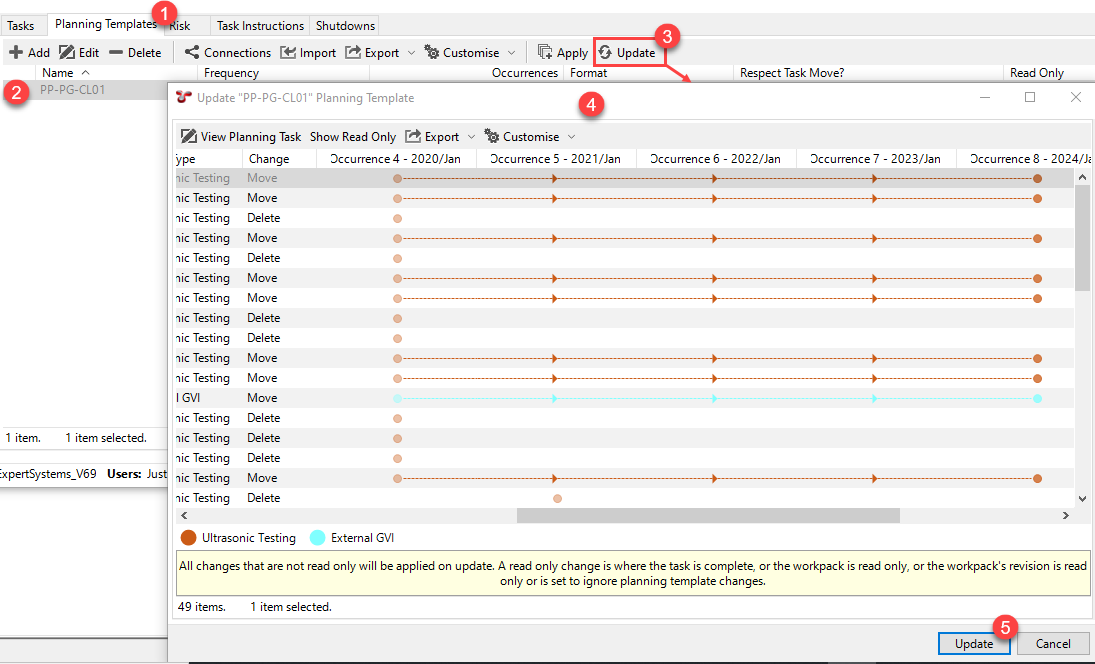The image size is (1095, 664).
Task: Maximize the Update Planning Template dialog
Action: (x=1030, y=97)
